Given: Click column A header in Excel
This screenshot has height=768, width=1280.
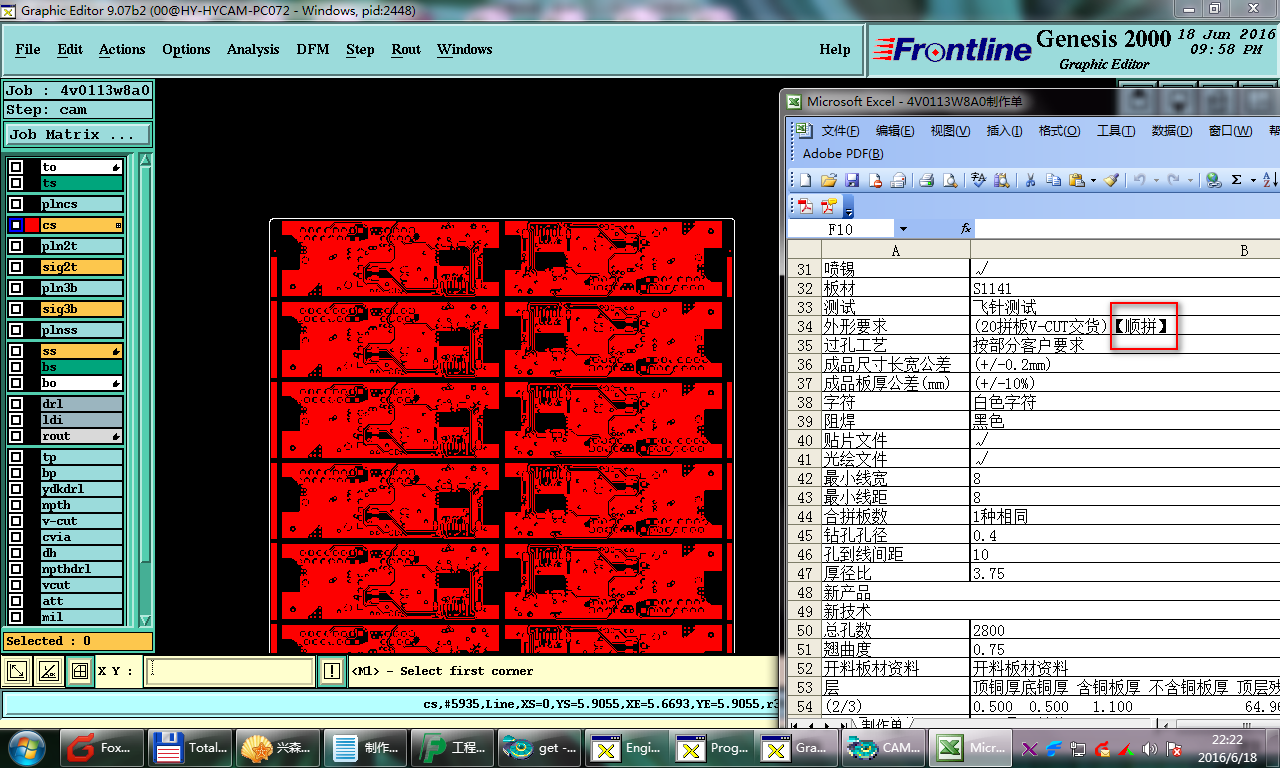Looking at the screenshot, I should point(895,250).
